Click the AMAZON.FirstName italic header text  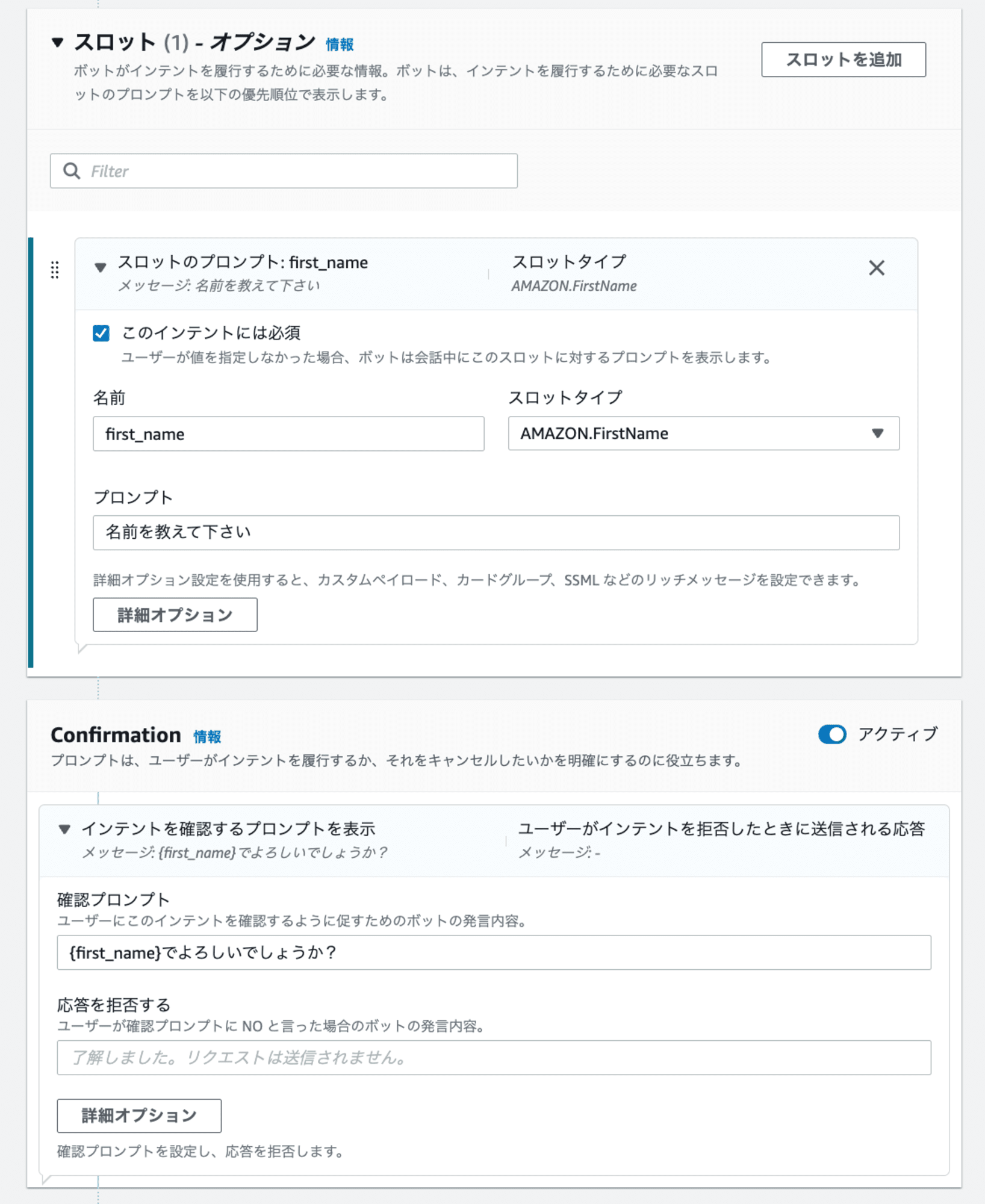[574, 286]
